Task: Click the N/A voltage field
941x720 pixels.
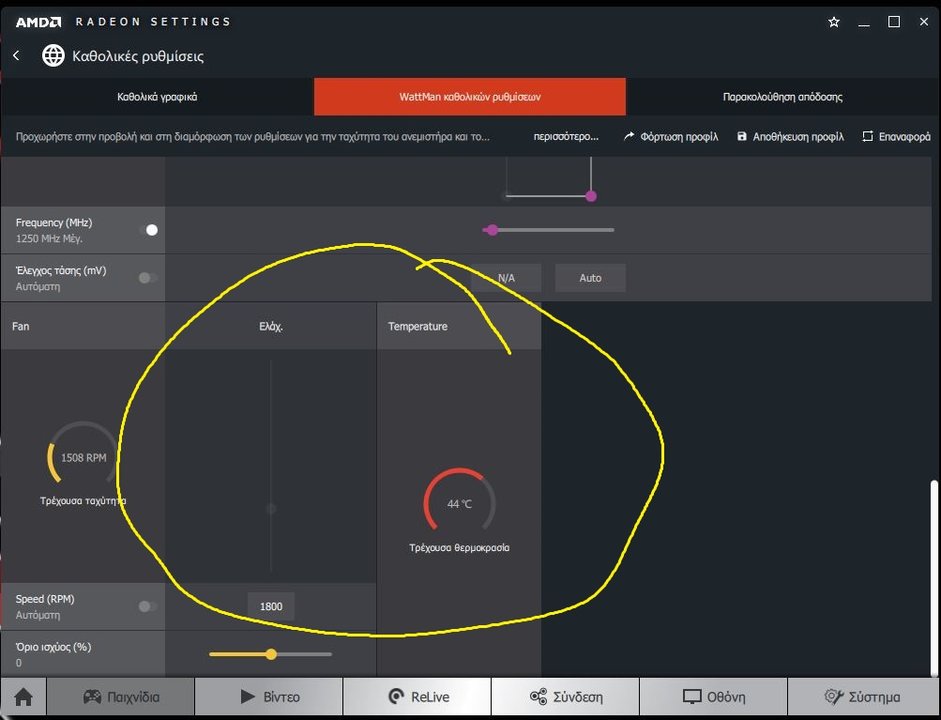Action: tap(506, 278)
